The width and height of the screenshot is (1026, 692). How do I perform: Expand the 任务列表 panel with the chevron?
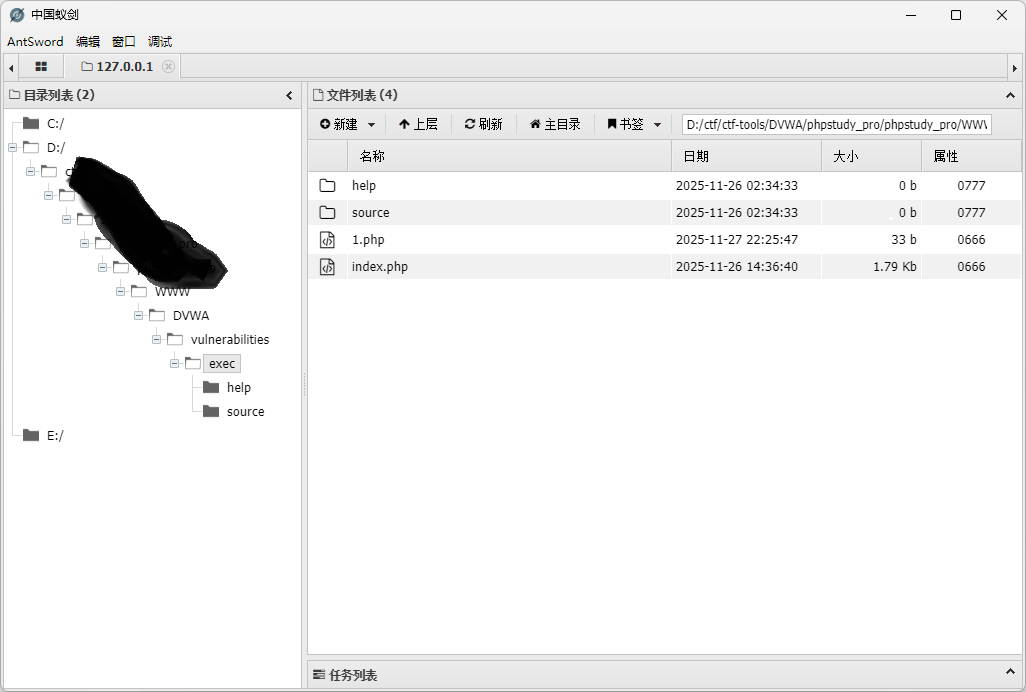click(x=1010, y=672)
